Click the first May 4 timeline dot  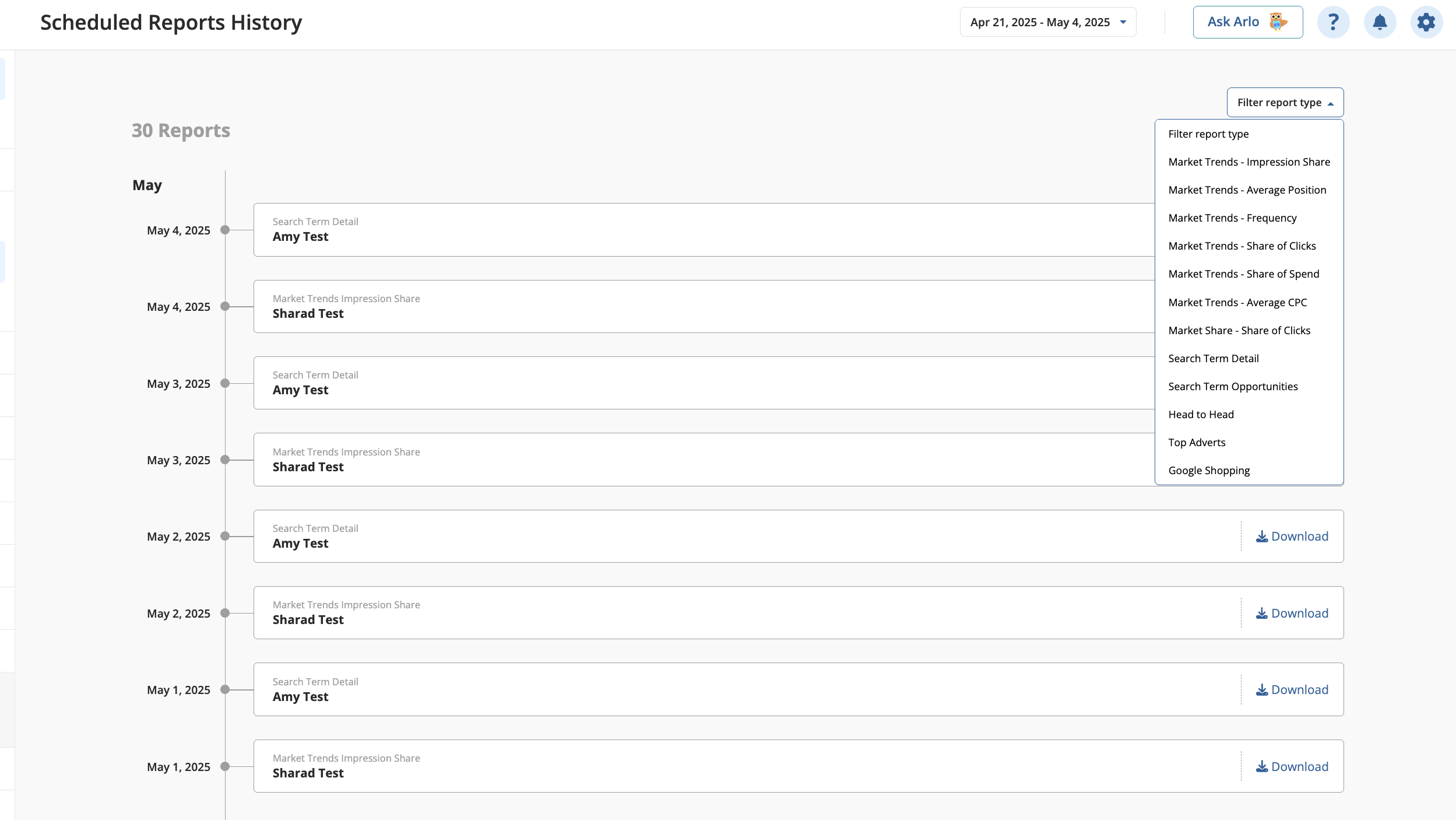point(225,230)
